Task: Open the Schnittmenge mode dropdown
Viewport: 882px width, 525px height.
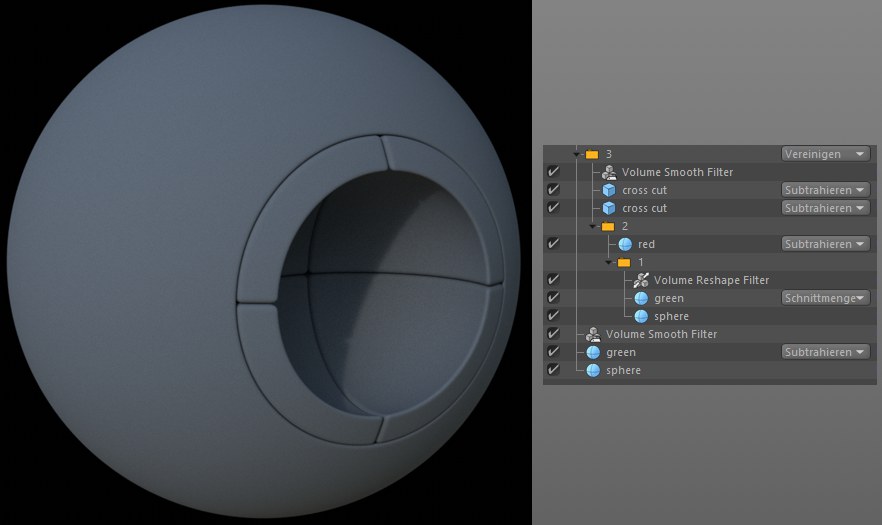Action: tap(825, 298)
